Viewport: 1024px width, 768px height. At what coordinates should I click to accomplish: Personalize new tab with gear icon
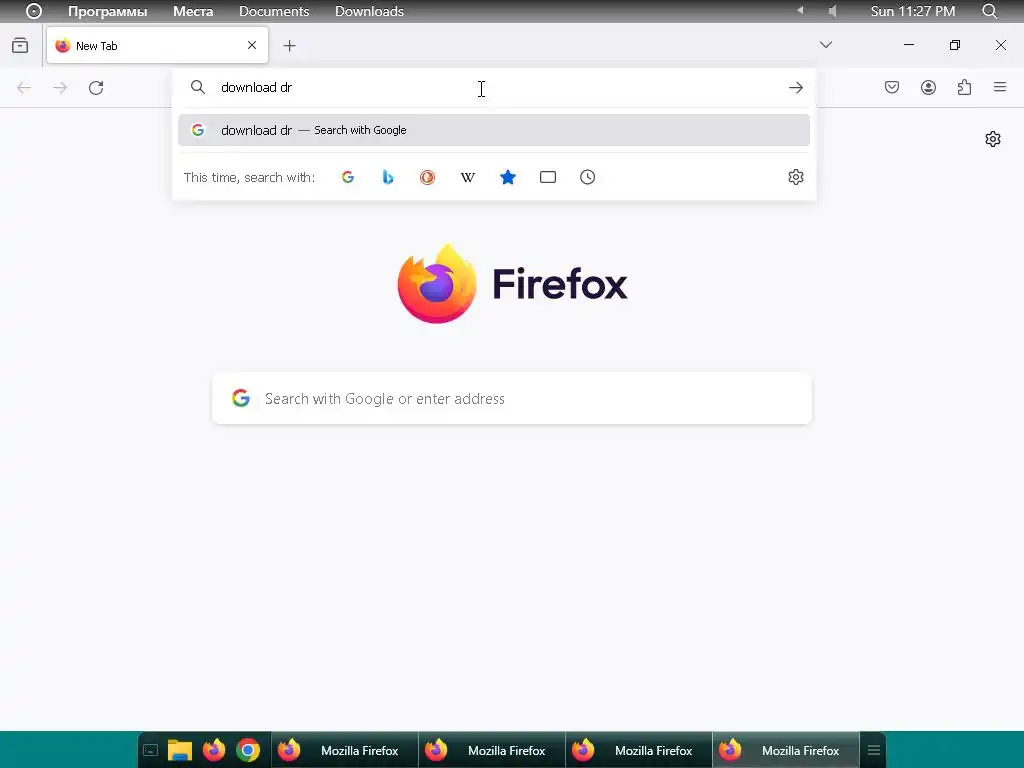click(993, 139)
